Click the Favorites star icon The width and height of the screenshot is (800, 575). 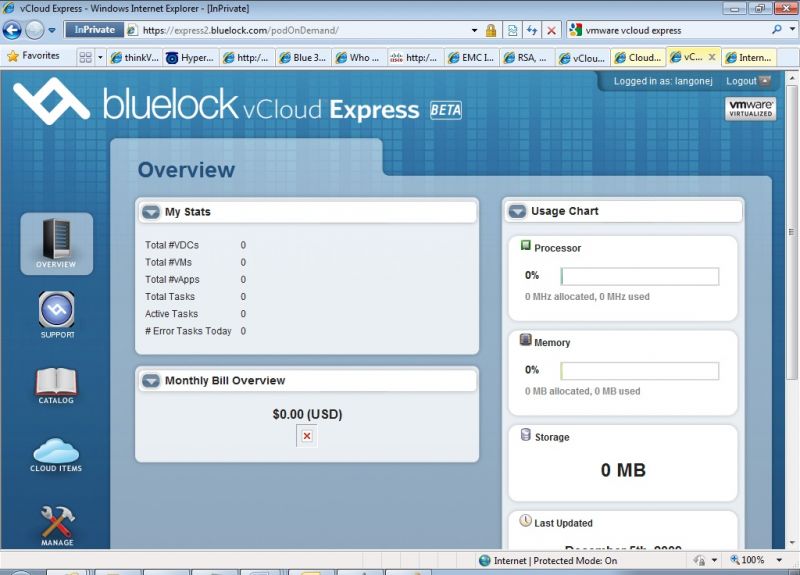coord(13,56)
